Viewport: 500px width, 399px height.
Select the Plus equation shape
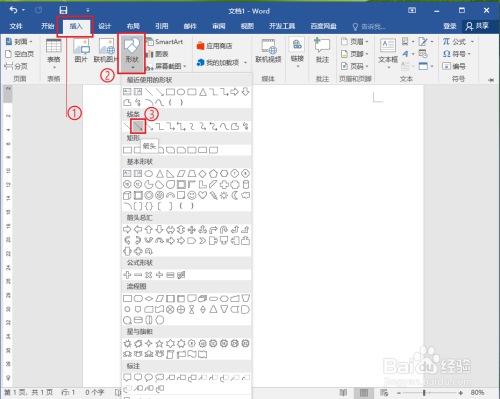127,275
